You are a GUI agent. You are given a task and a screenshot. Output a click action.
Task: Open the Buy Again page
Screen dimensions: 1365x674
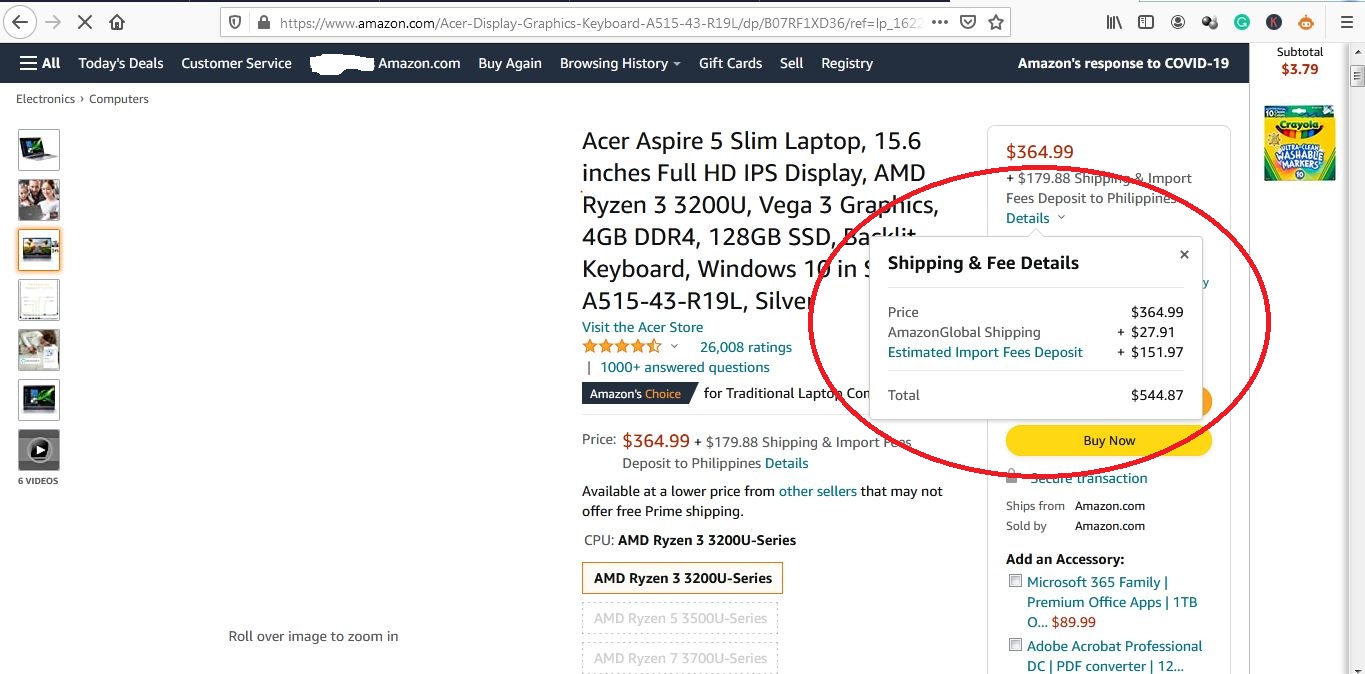510,63
